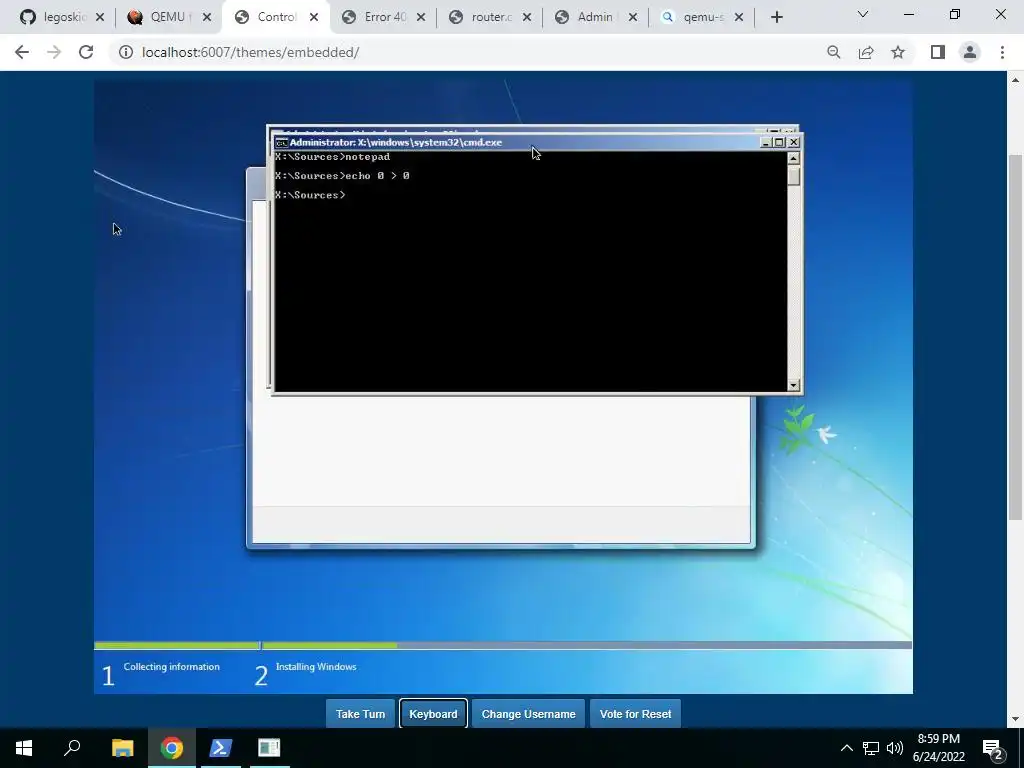Image resolution: width=1024 pixels, height=768 pixels.
Task: Click Chrome icon in taskbar
Action: pyautogui.click(x=172, y=748)
